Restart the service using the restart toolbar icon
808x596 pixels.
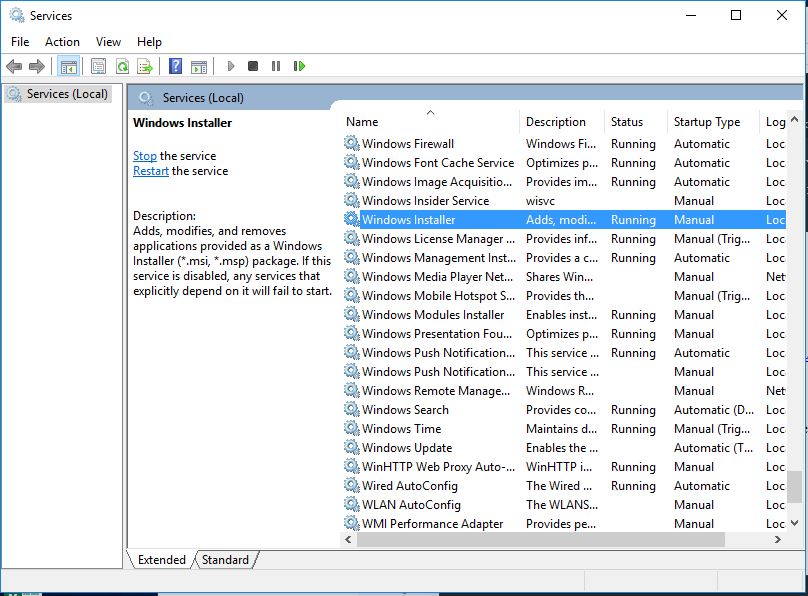click(x=300, y=66)
